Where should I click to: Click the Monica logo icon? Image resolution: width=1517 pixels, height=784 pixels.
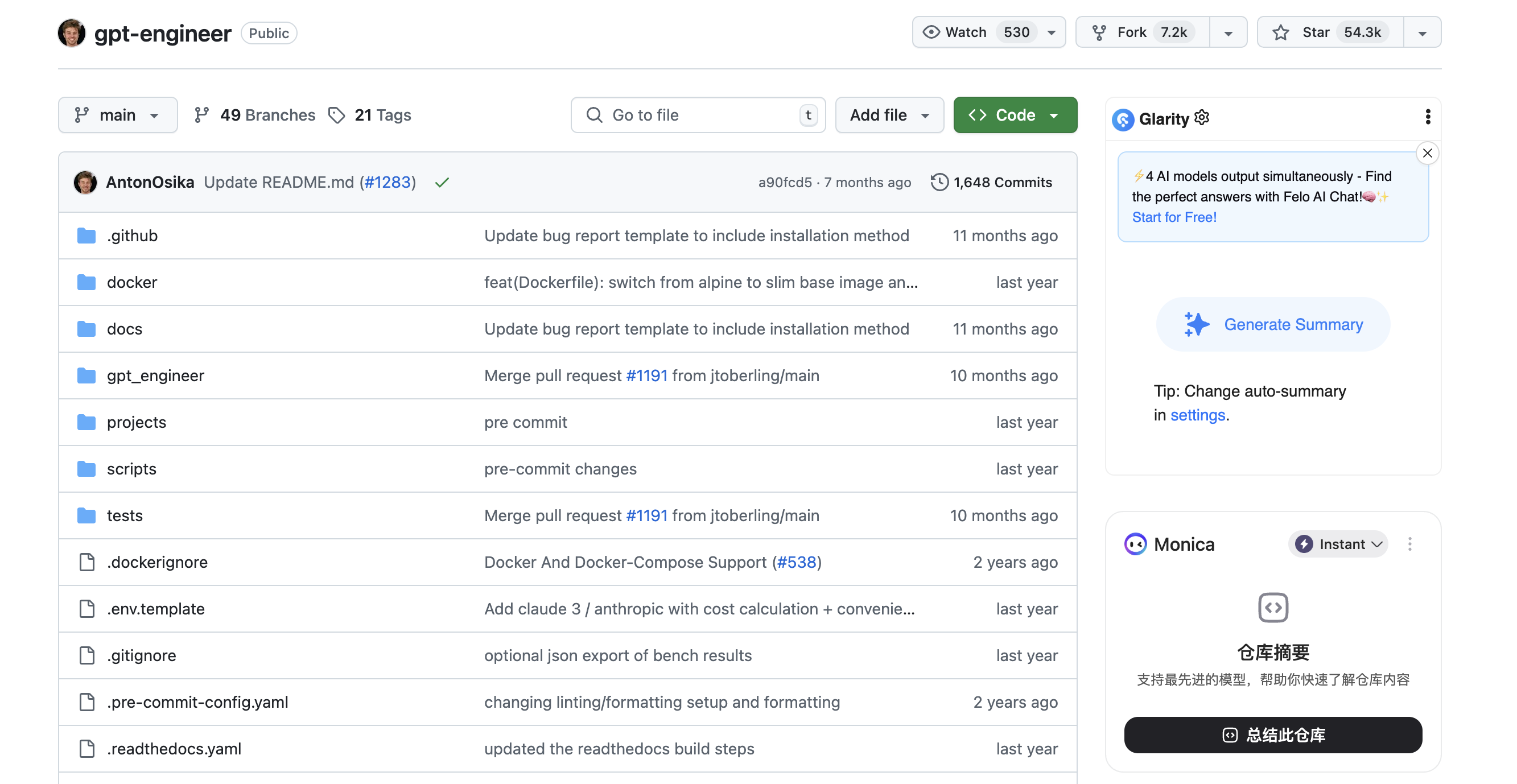(1135, 544)
